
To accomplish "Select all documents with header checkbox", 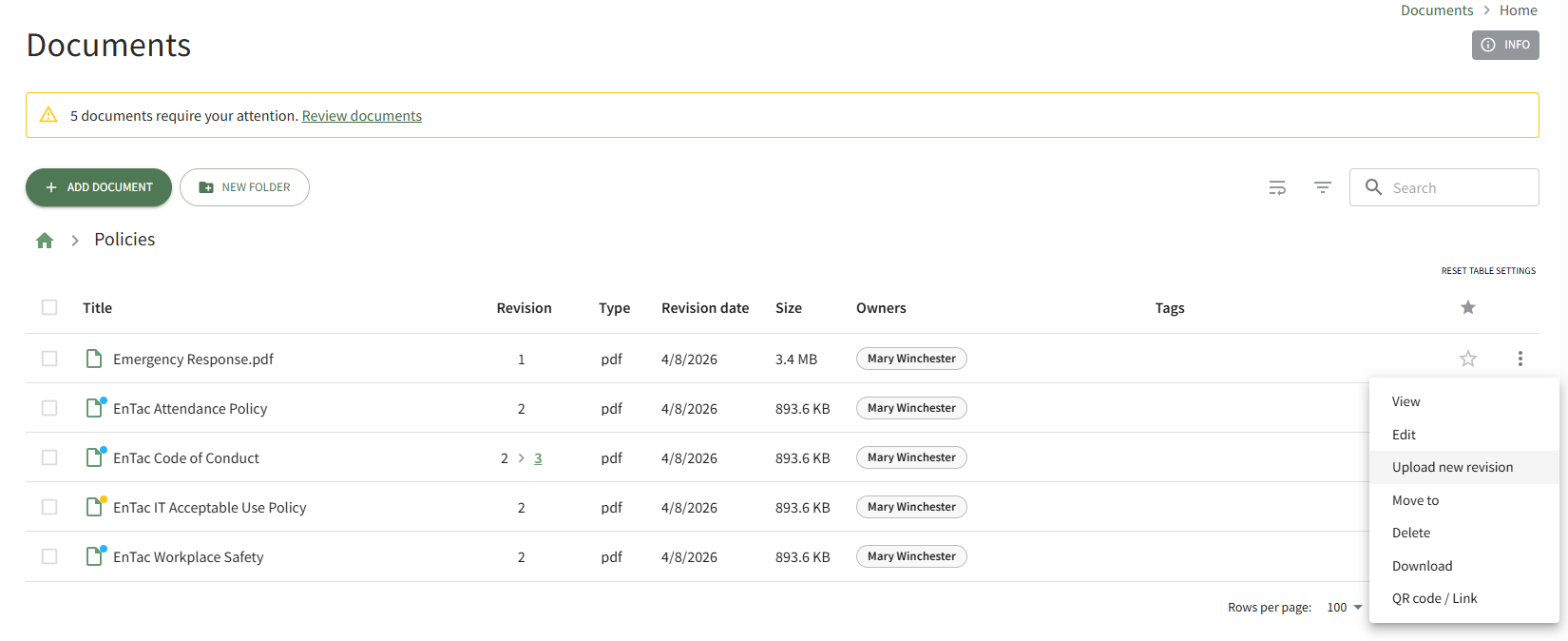I will click(x=49, y=307).
